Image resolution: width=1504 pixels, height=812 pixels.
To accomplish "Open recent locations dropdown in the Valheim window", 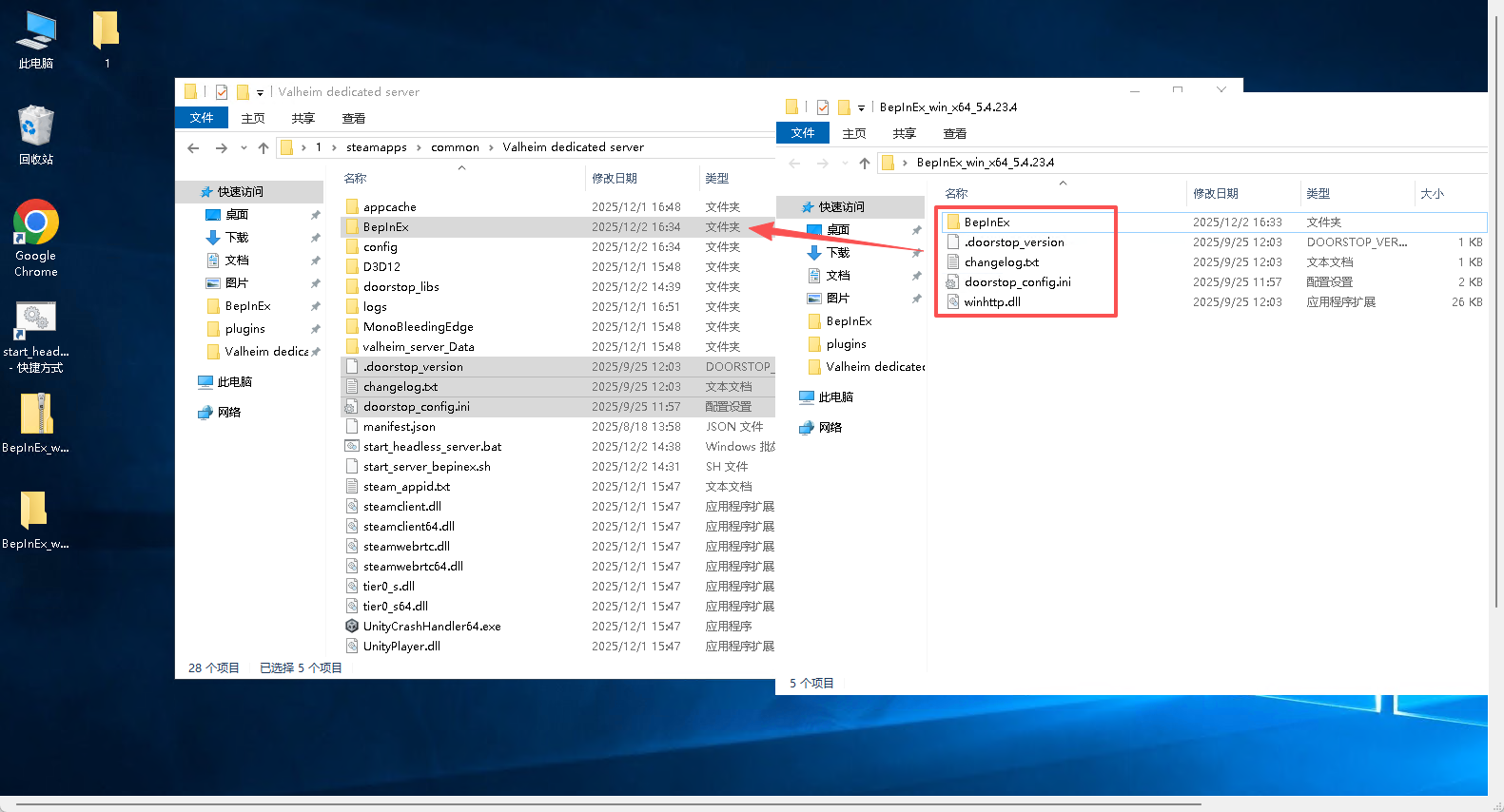I will pos(244,148).
